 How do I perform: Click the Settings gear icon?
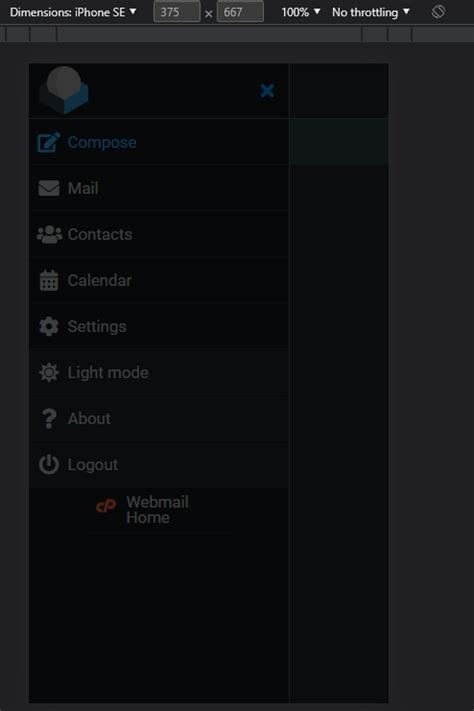pyautogui.click(x=49, y=326)
